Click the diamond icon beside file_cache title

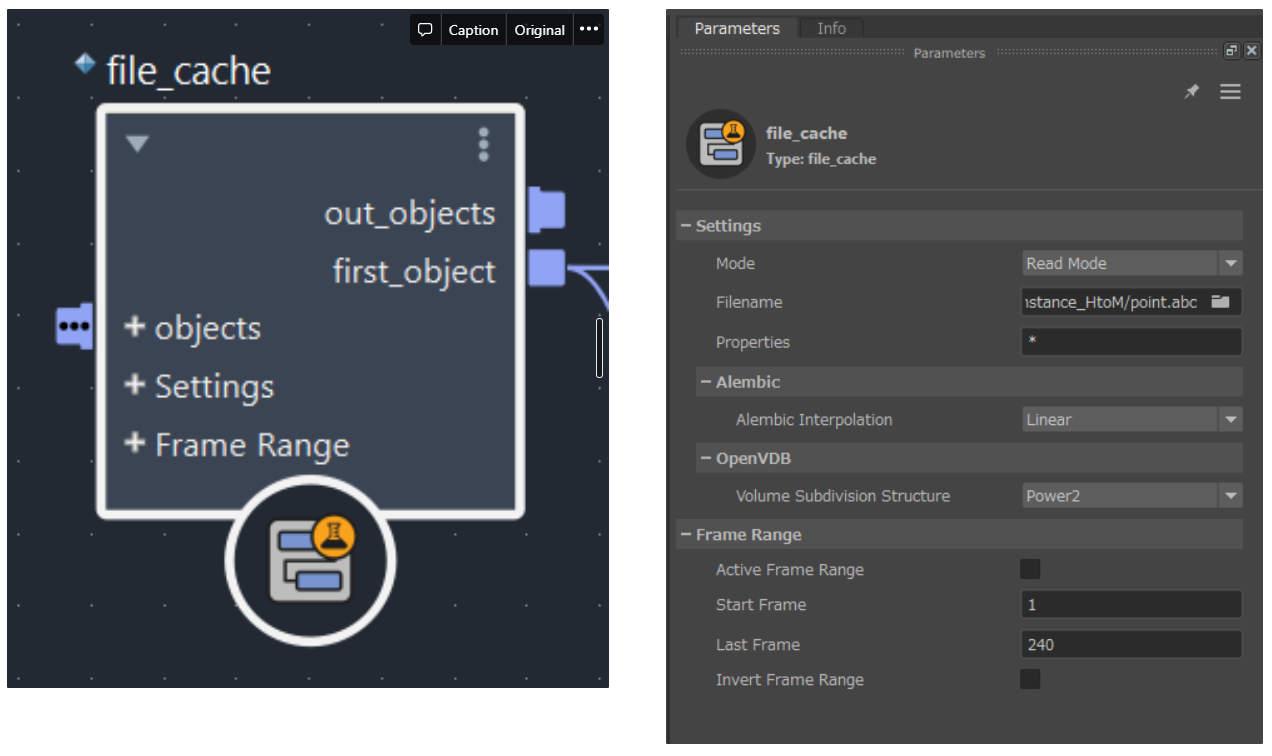point(85,65)
